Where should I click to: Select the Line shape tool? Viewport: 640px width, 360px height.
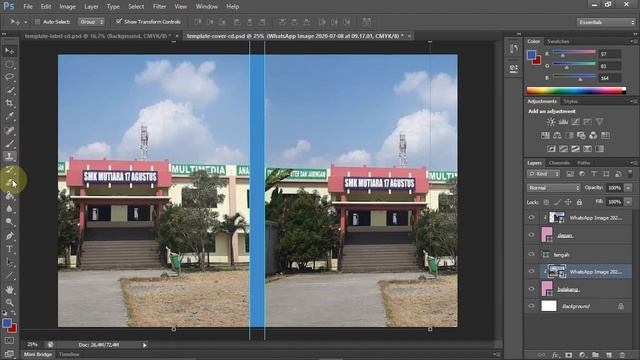9,276
